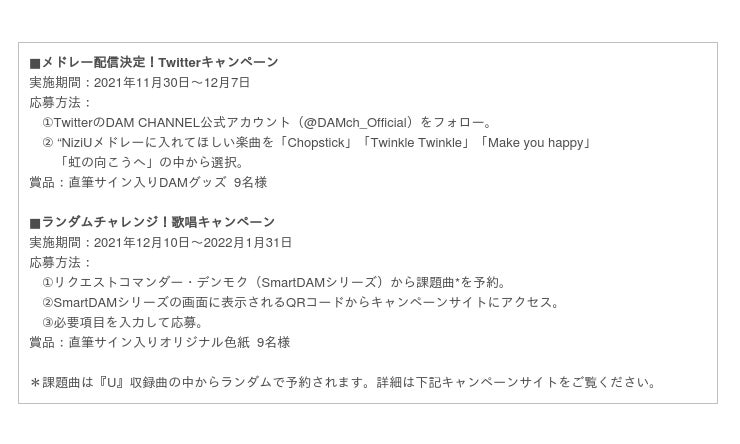Click the 直筆サイン入りオリジナル色紙 prize line

tap(158, 342)
